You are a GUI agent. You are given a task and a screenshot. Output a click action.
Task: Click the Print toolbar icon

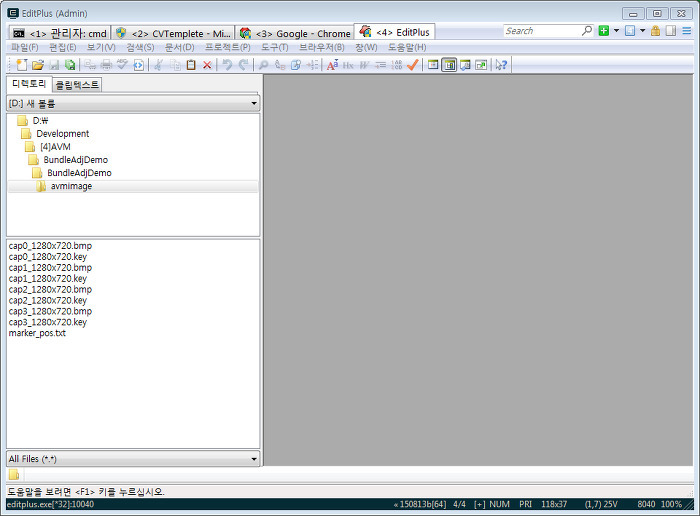(106, 65)
